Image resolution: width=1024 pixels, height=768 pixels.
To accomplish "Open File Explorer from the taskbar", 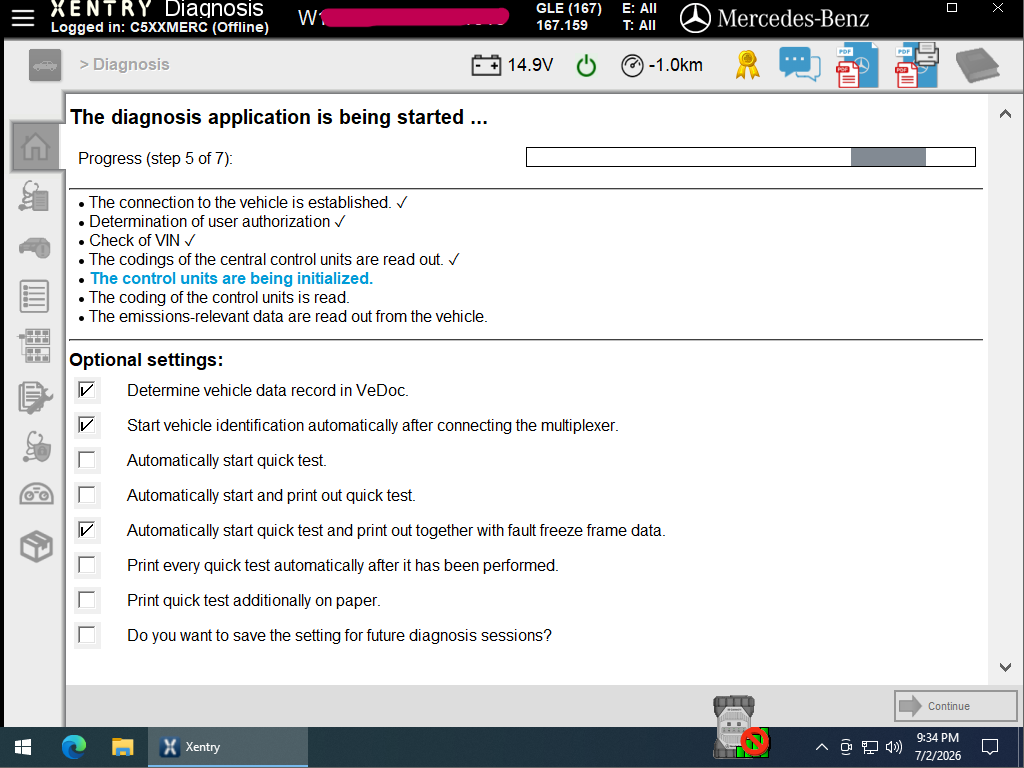I will pos(122,747).
